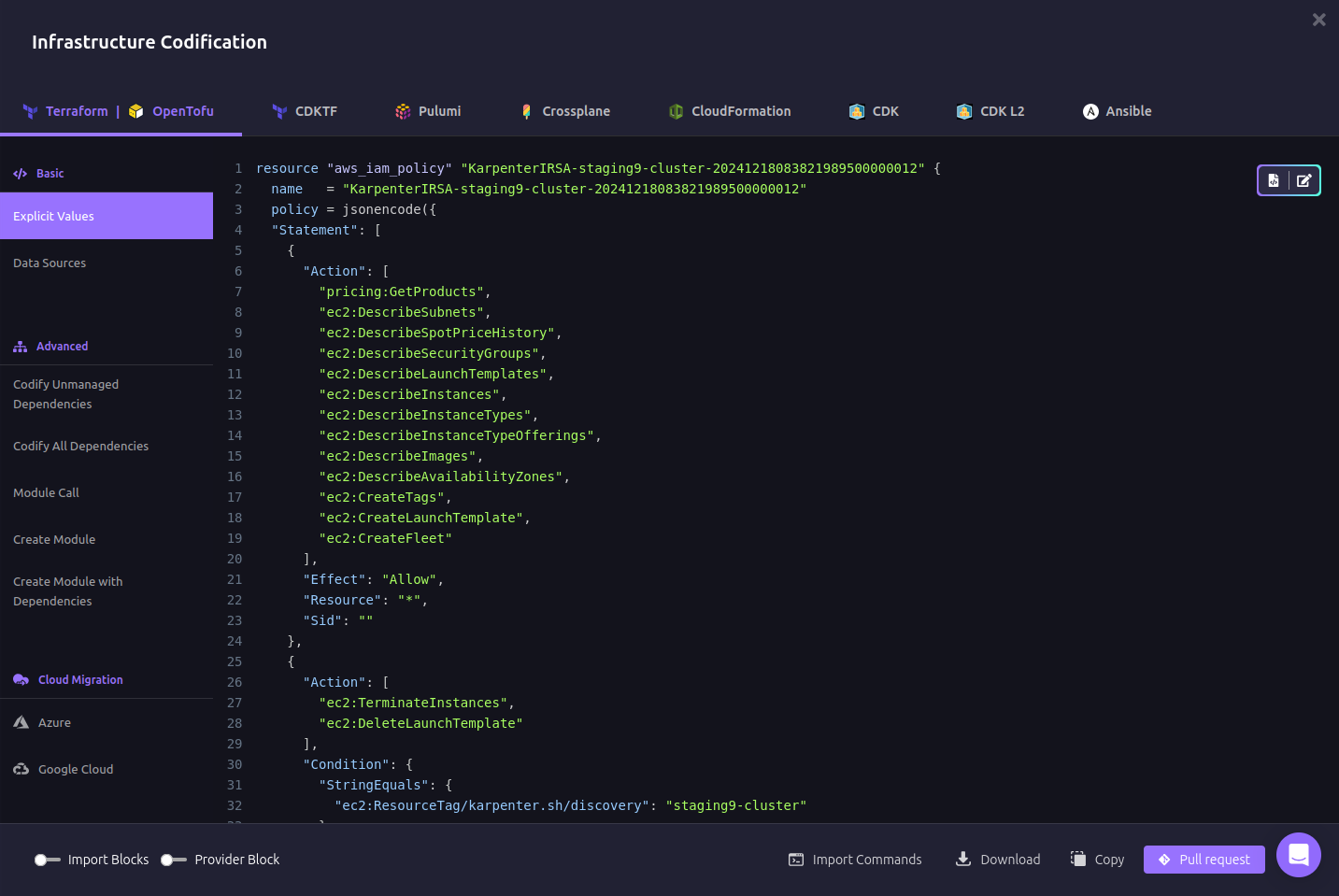1339x896 pixels.
Task: Select Module Call option
Action: click(x=107, y=492)
